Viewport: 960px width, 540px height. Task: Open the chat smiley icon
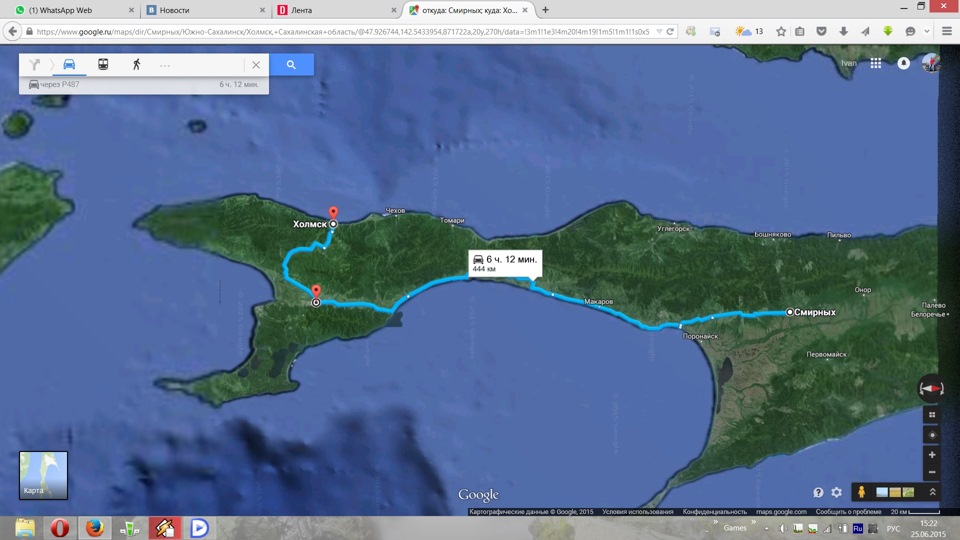pyautogui.click(x=910, y=31)
